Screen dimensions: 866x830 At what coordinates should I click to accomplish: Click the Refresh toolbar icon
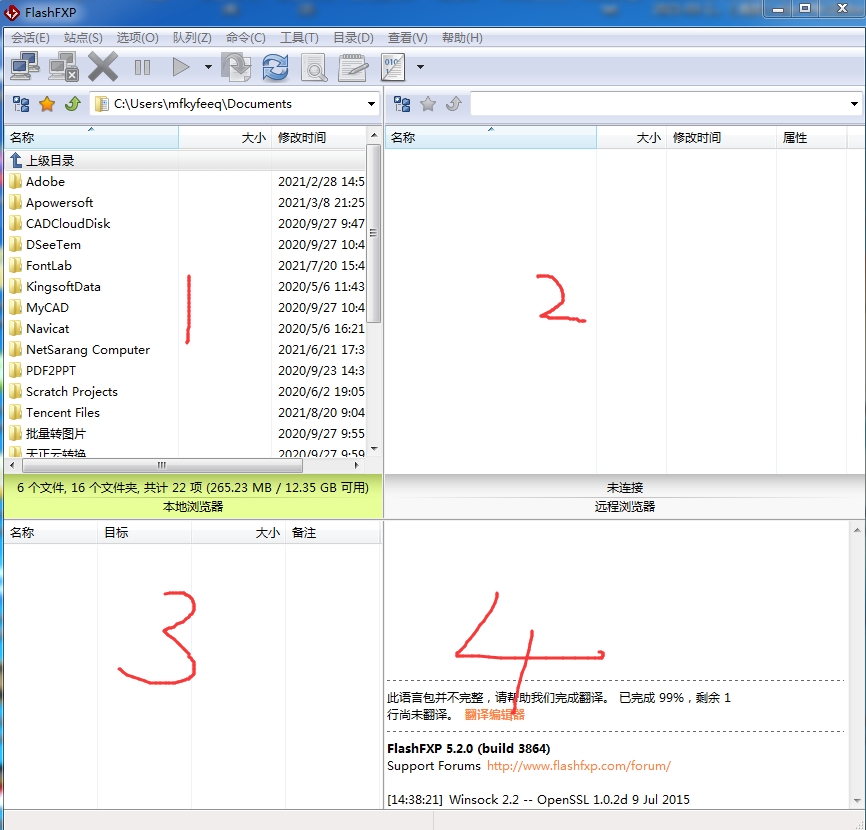(275, 67)
